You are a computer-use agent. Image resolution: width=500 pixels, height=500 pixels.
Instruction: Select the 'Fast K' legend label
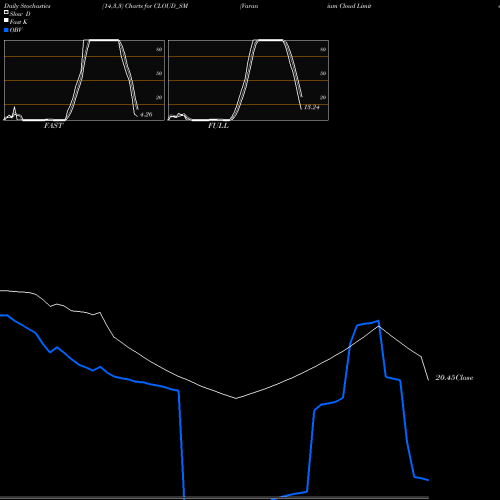pos(19,22)
